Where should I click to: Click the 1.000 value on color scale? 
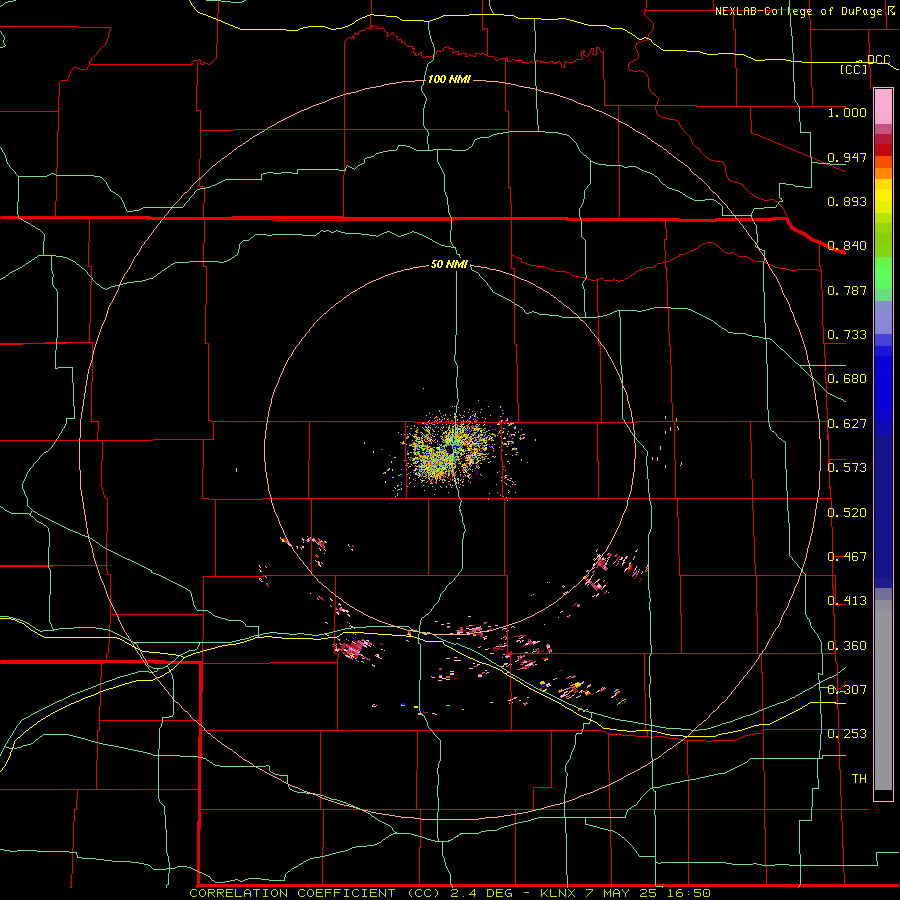tap(847, 112)
